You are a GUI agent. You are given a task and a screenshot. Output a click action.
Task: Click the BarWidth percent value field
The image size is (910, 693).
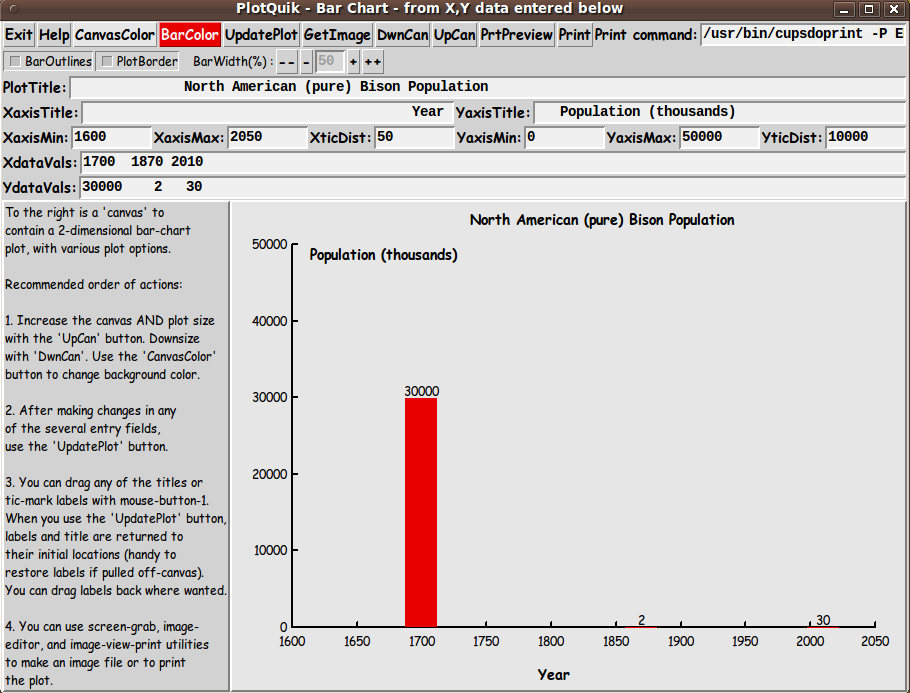click(330, 62)
